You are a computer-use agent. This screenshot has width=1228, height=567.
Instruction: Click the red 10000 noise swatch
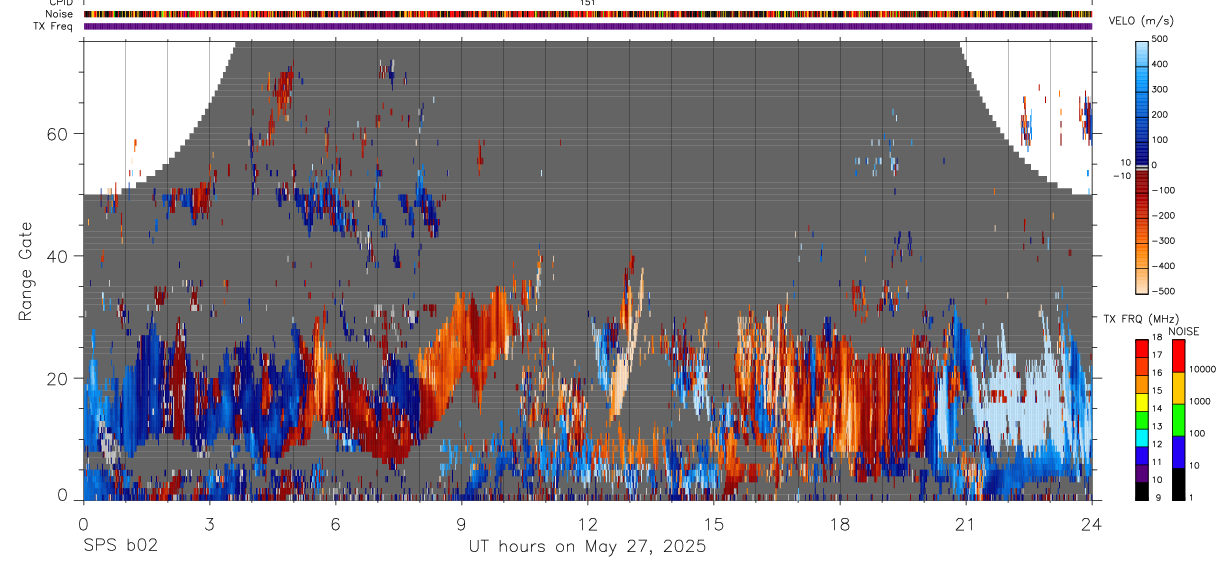tap(1179, 356)
